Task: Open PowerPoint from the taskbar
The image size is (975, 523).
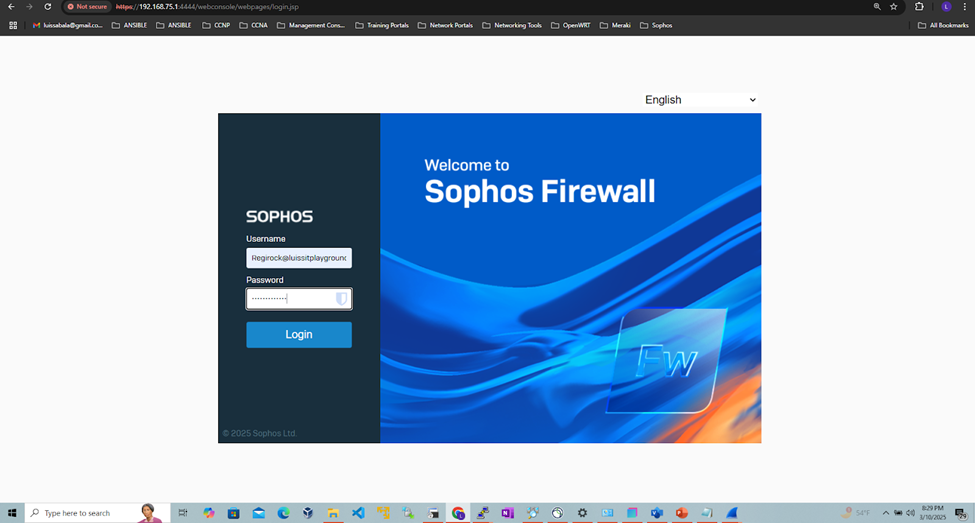Action: click(x=682, y=513)
